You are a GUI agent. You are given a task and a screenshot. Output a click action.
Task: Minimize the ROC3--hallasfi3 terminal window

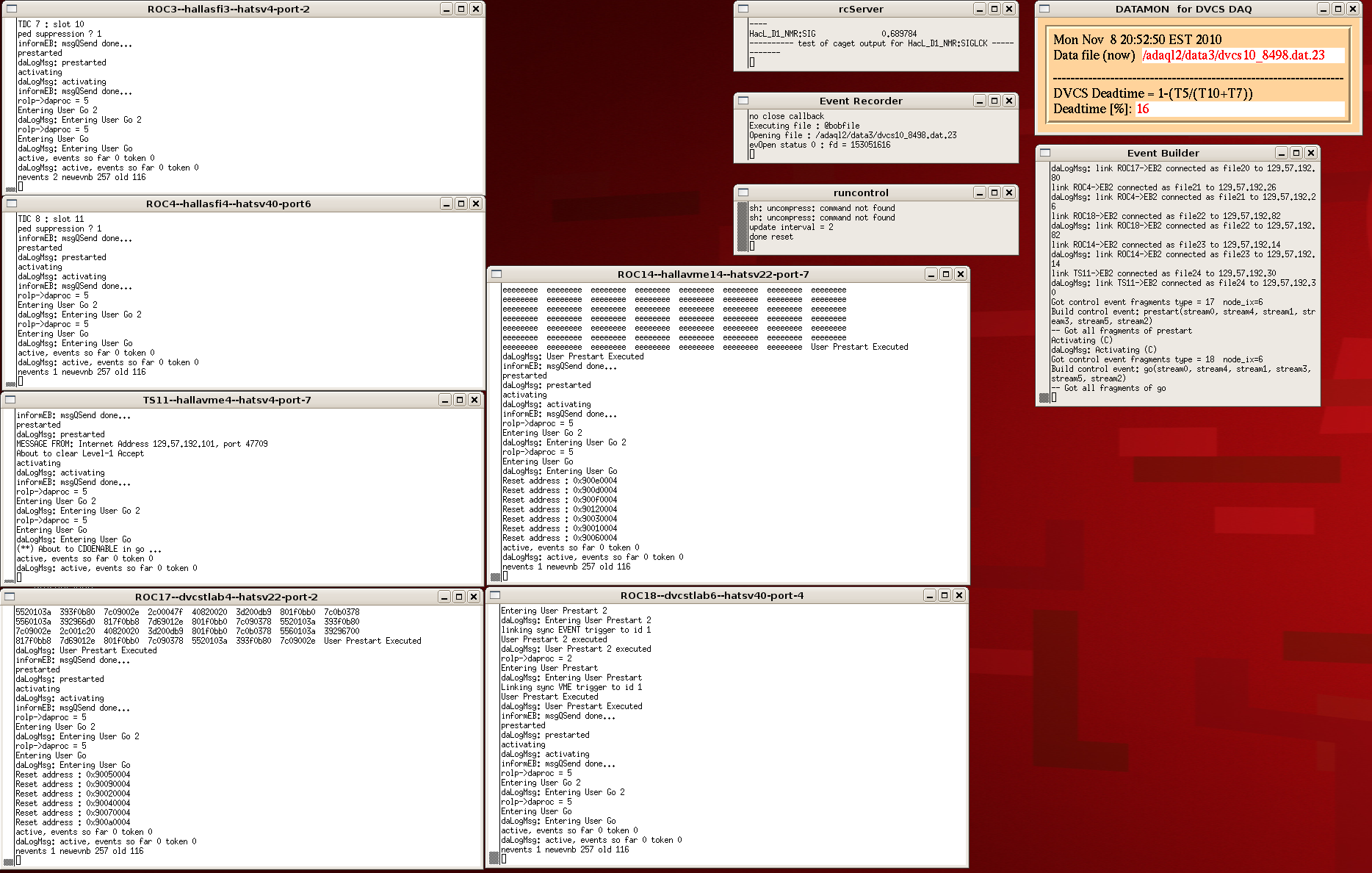447,9
